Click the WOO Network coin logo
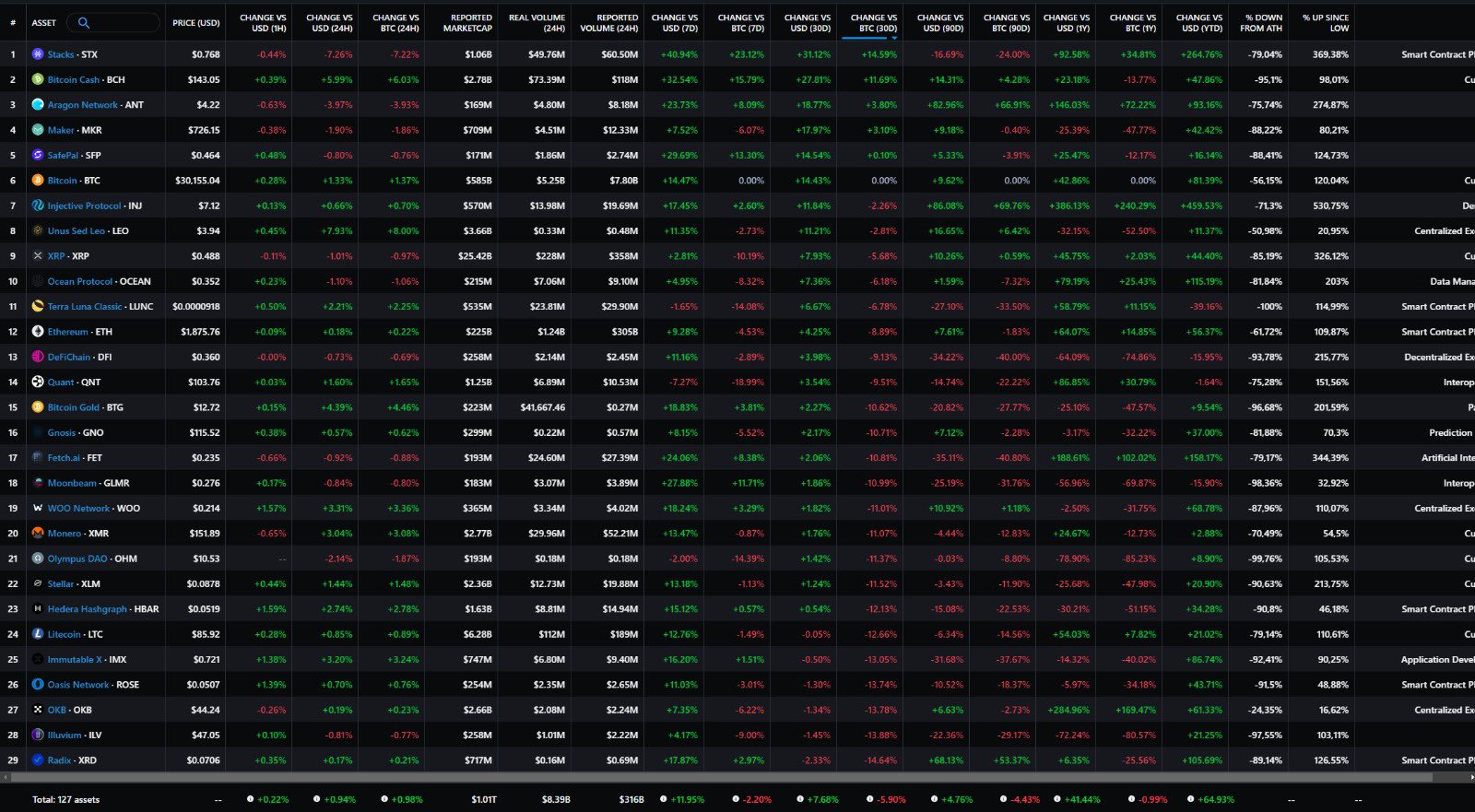 [38, 508]
